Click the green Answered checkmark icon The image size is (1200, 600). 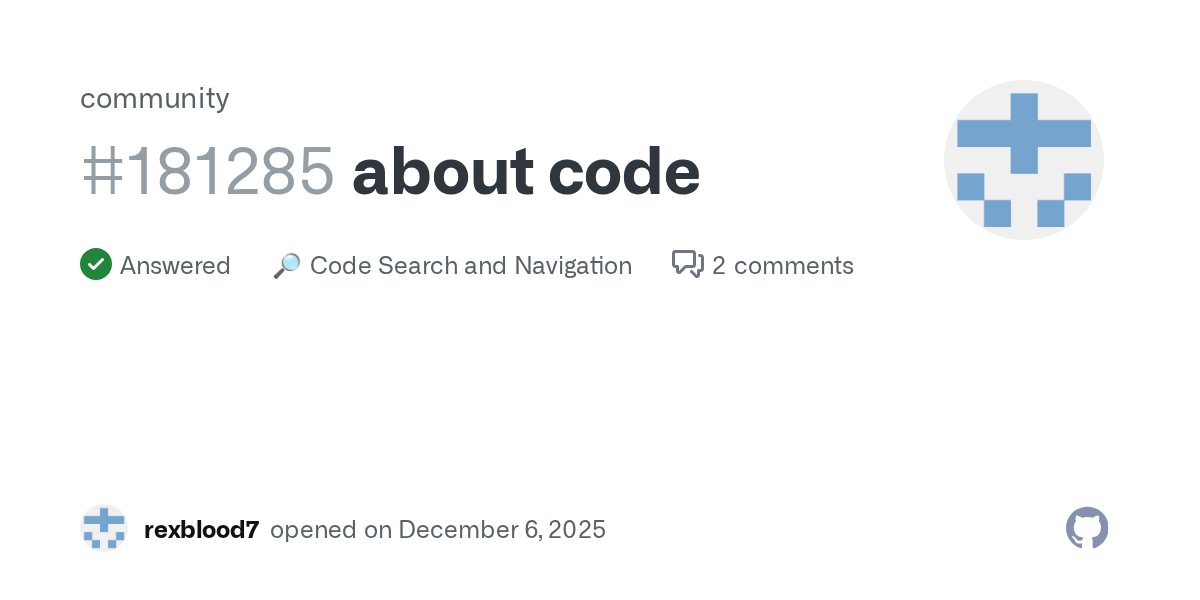coord(96,265)
